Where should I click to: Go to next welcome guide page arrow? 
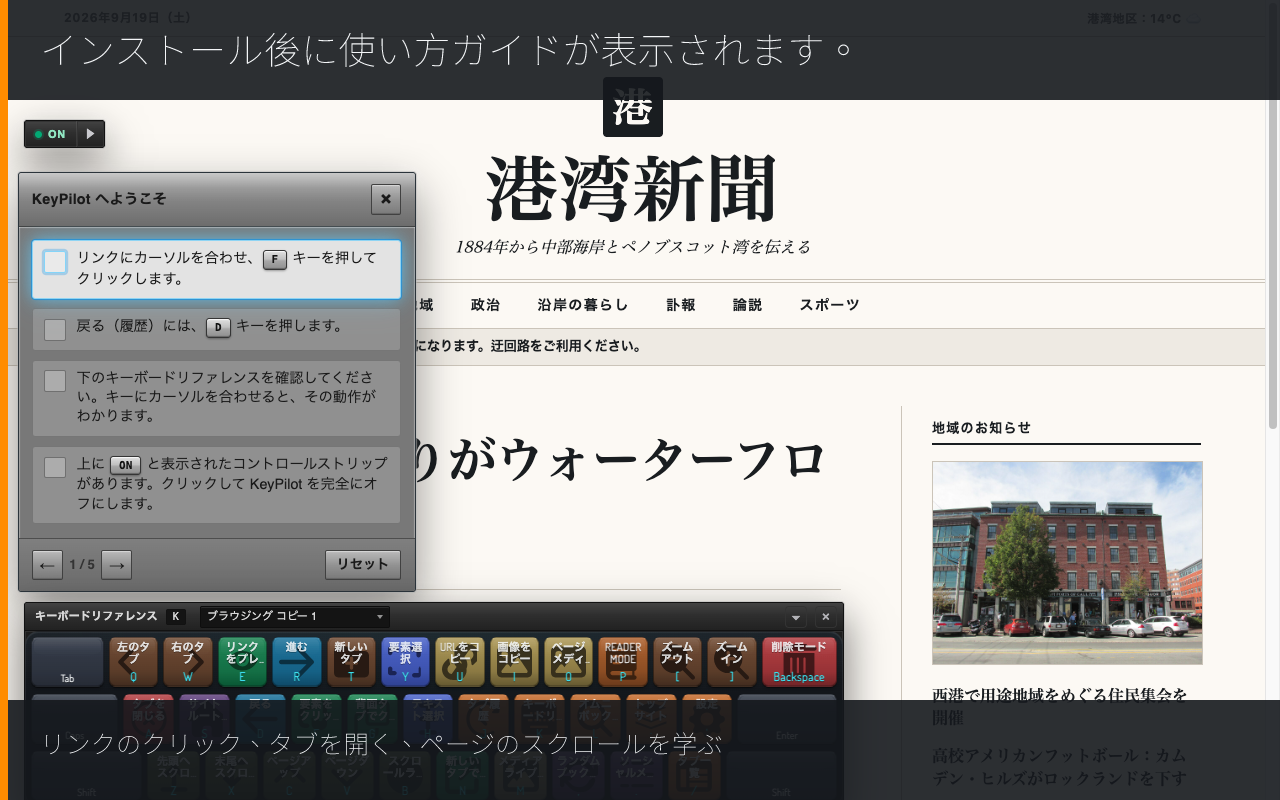coord(116,565)
